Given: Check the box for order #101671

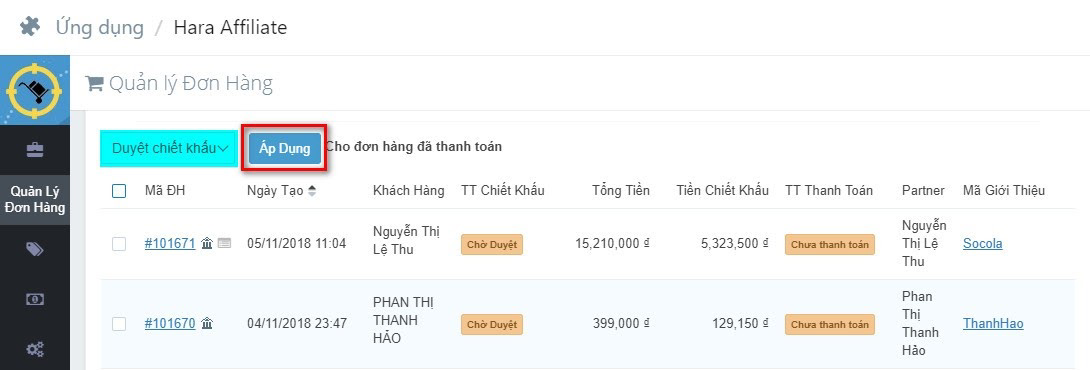Looking at the screenshot, I should 119,243.
